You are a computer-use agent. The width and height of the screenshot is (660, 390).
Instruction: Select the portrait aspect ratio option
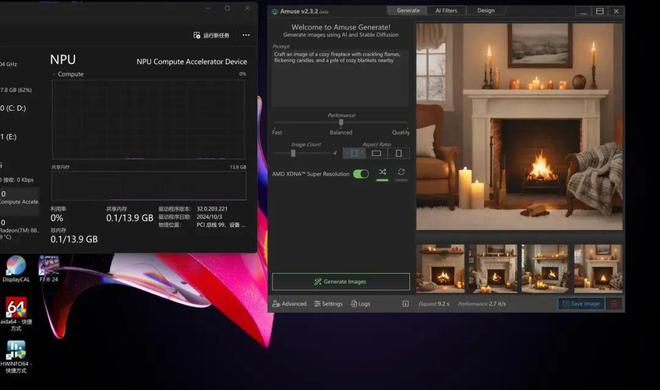pyautogui.click(x=399, y=153)
